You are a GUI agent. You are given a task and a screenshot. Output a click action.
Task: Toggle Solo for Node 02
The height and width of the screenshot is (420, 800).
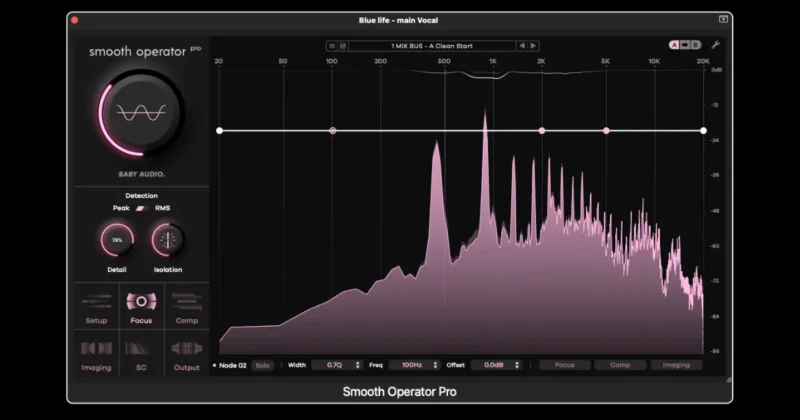click(x=263, y=365)
